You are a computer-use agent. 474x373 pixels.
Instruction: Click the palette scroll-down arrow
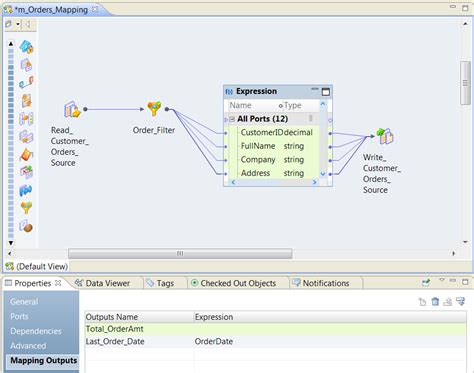pyautogui.click(x=11, y=243)
